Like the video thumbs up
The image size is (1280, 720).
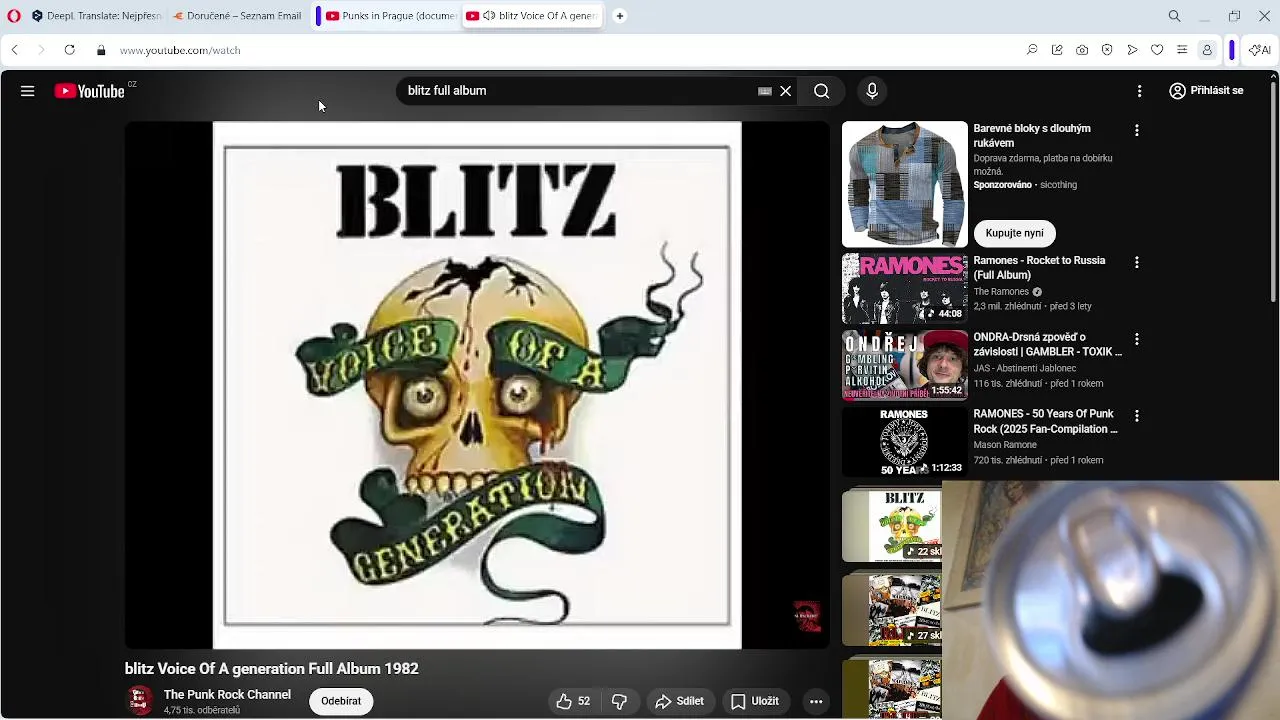573,701
